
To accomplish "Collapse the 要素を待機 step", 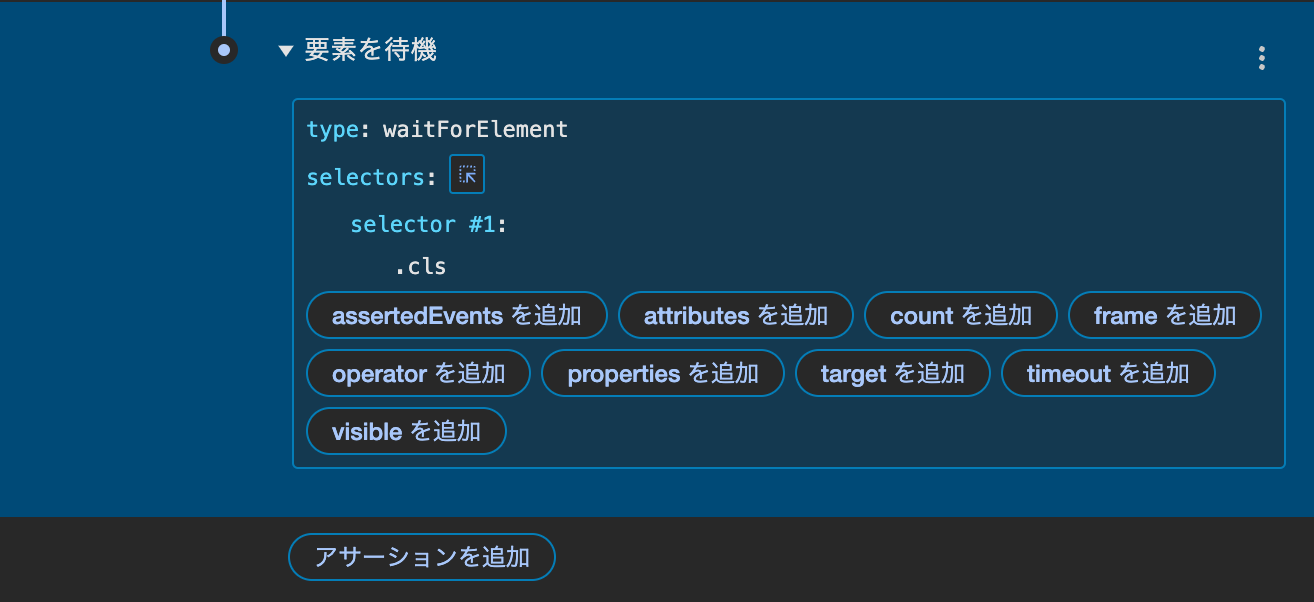I will [286, 51].
